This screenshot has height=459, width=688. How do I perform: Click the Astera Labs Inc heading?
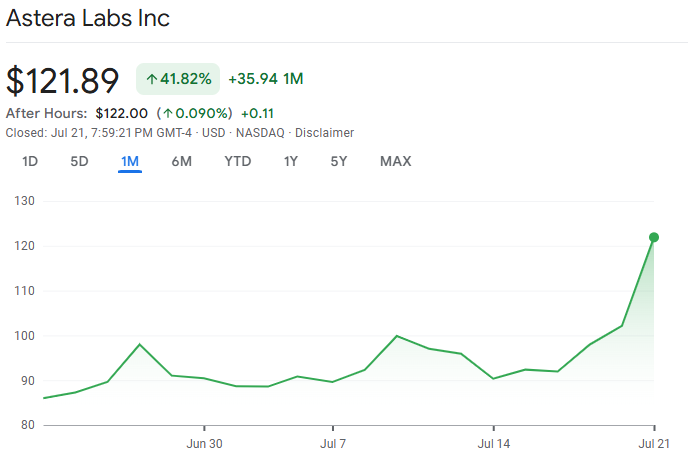coord(88,18)
